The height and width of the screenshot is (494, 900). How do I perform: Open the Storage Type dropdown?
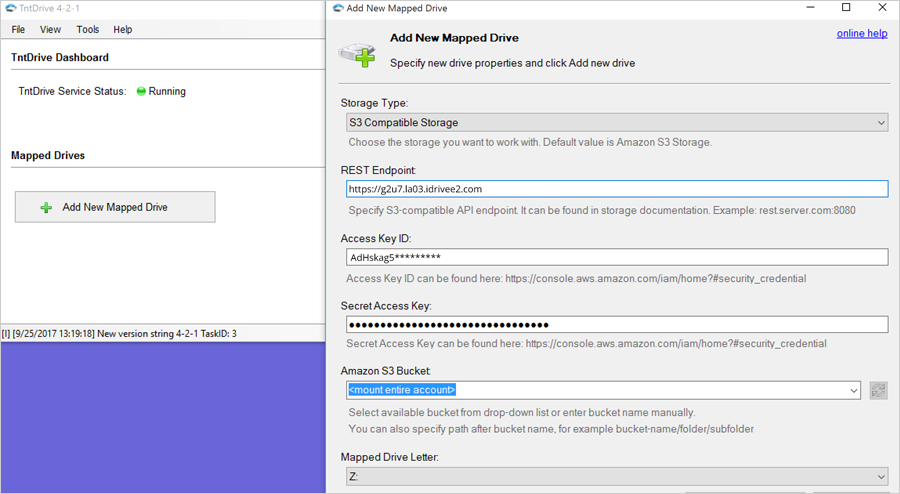coord(613,123)
